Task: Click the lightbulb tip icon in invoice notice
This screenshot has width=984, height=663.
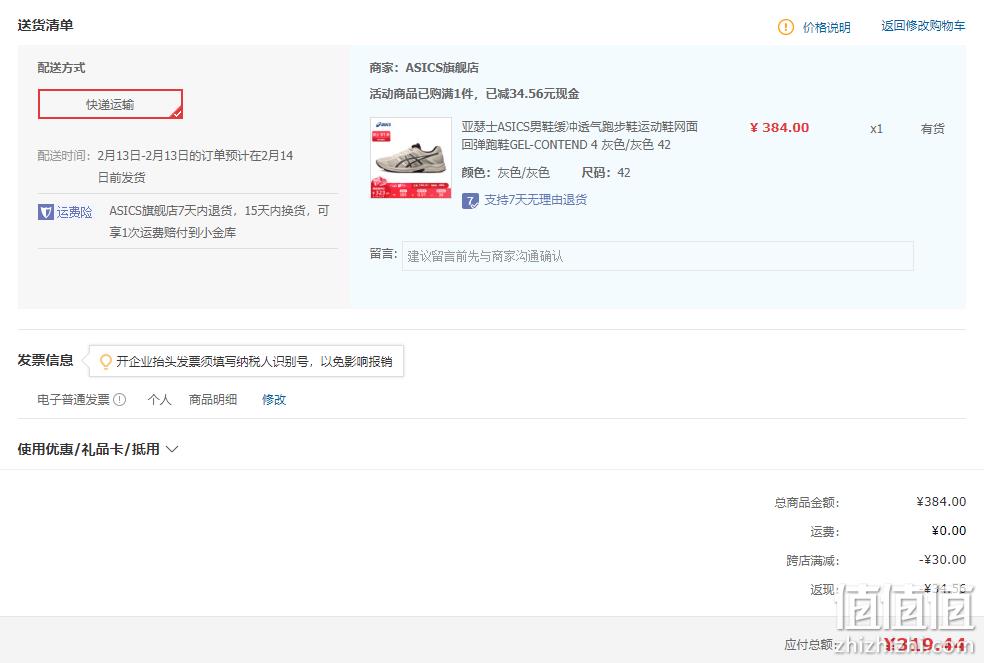Action: coord(106,361)
